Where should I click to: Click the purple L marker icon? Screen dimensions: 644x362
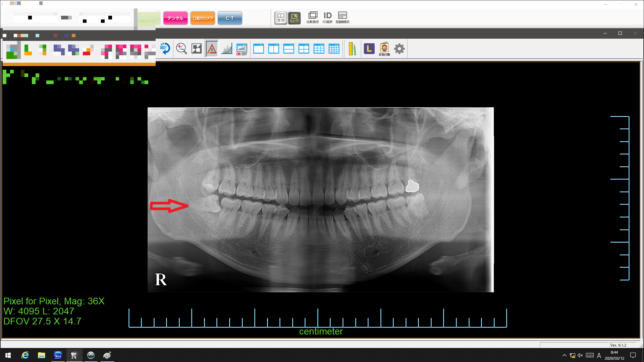pos(369,49)
